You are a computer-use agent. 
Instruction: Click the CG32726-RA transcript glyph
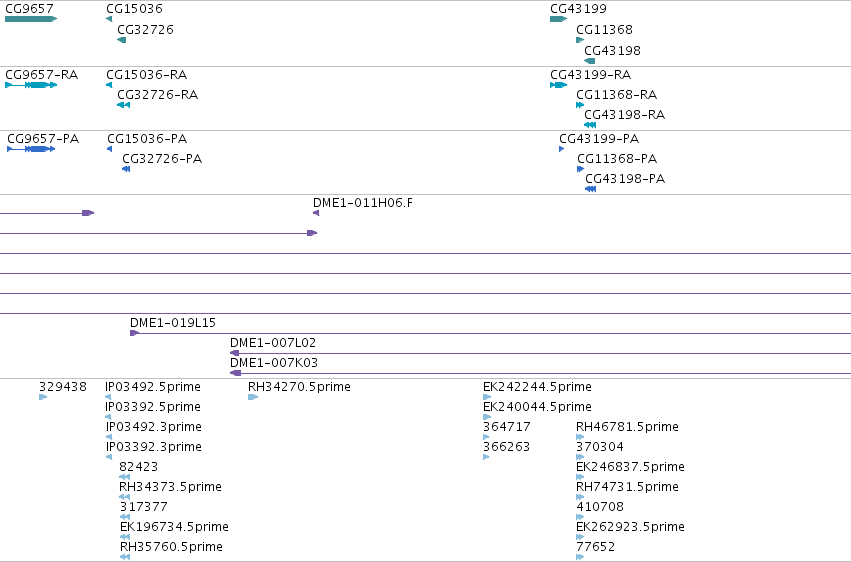(x=123, y=105)
